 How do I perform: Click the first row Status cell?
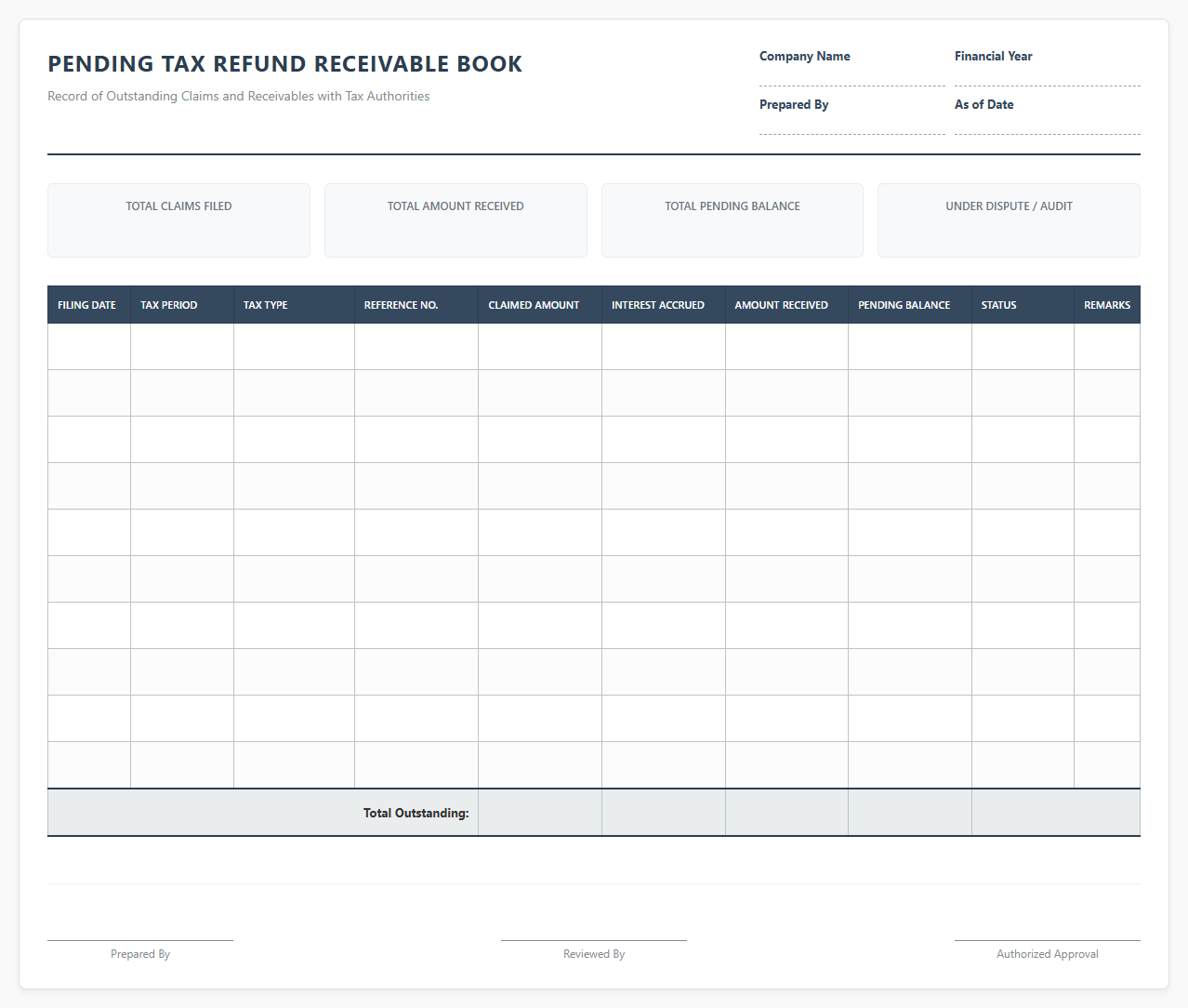coord(1023,347)
